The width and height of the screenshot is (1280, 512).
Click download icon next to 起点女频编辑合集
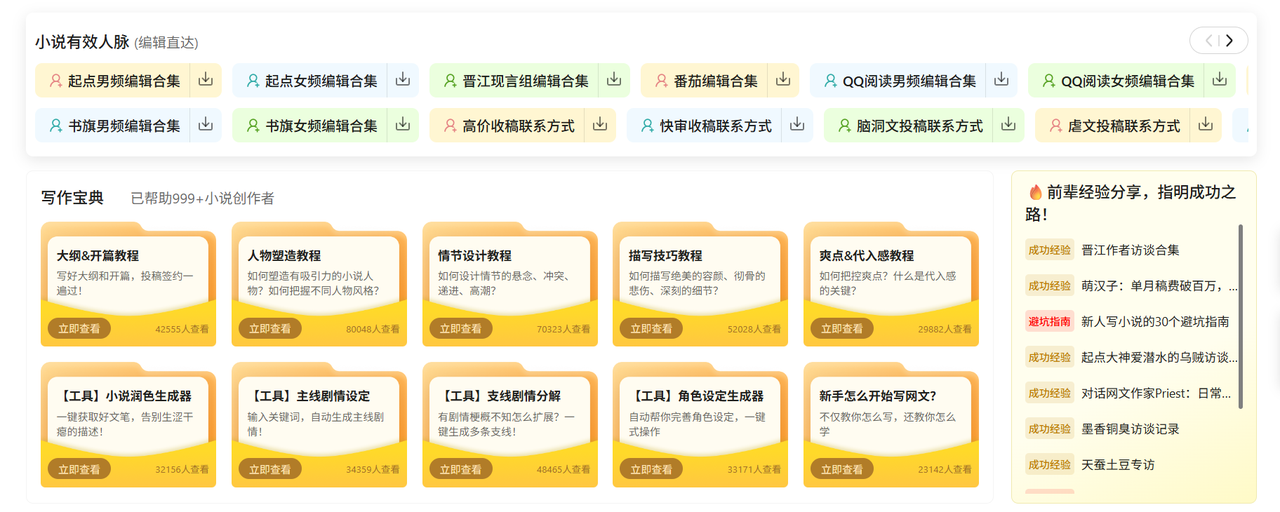click(403, 80)
